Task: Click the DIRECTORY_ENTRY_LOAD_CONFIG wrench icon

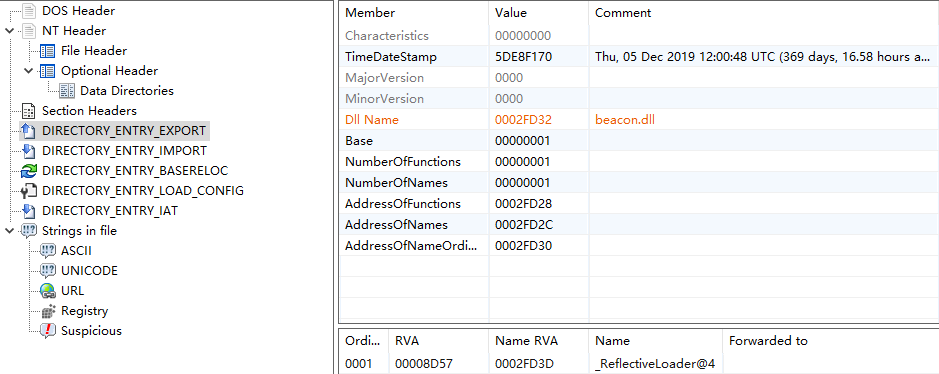Action: tap(29, 191)
